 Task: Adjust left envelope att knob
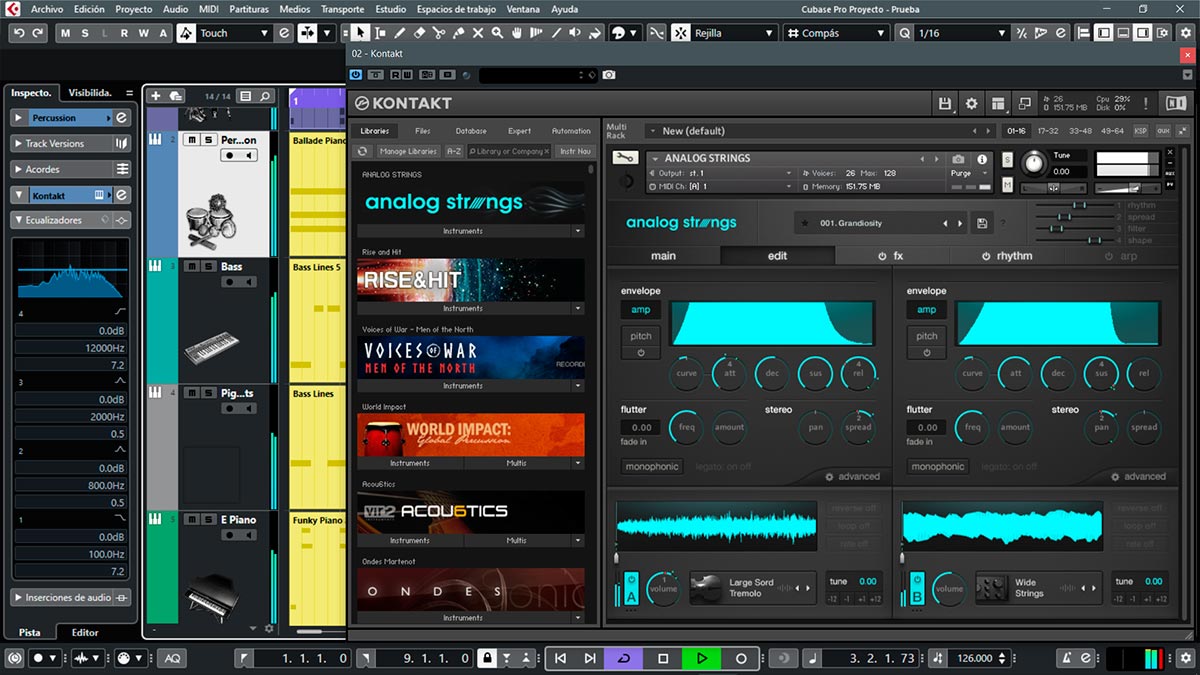coord(729,373)
